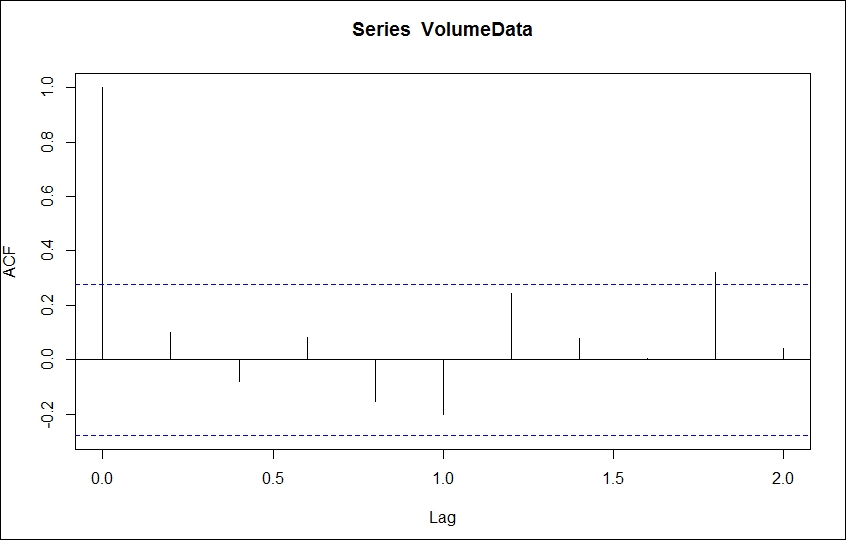Click the 1.0 tick label on y-axis
The image size is (846, 540).
point(47,87)
